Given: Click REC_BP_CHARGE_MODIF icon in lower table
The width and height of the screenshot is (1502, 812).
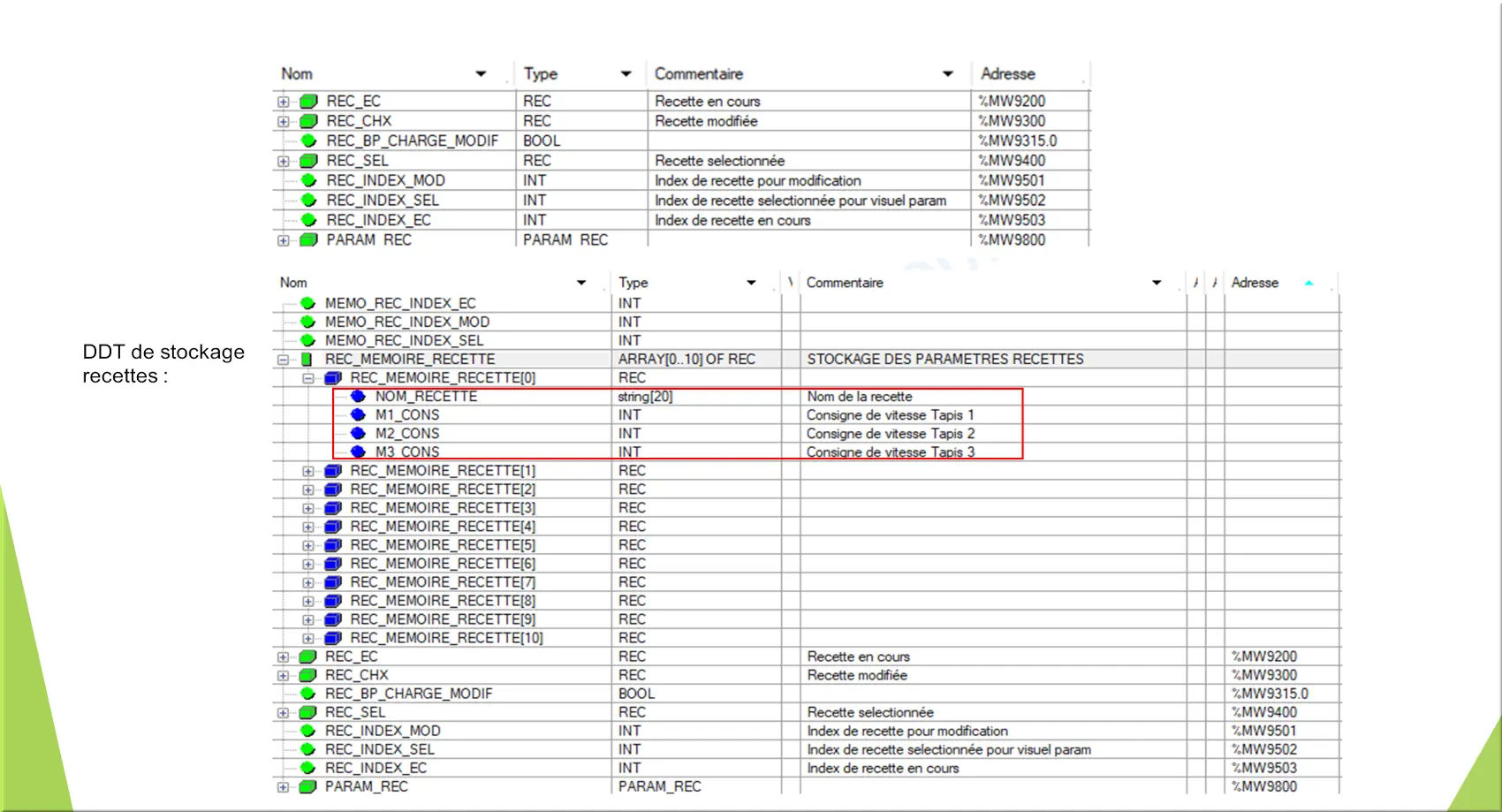Looking at the screenshot, I should 307,694.
